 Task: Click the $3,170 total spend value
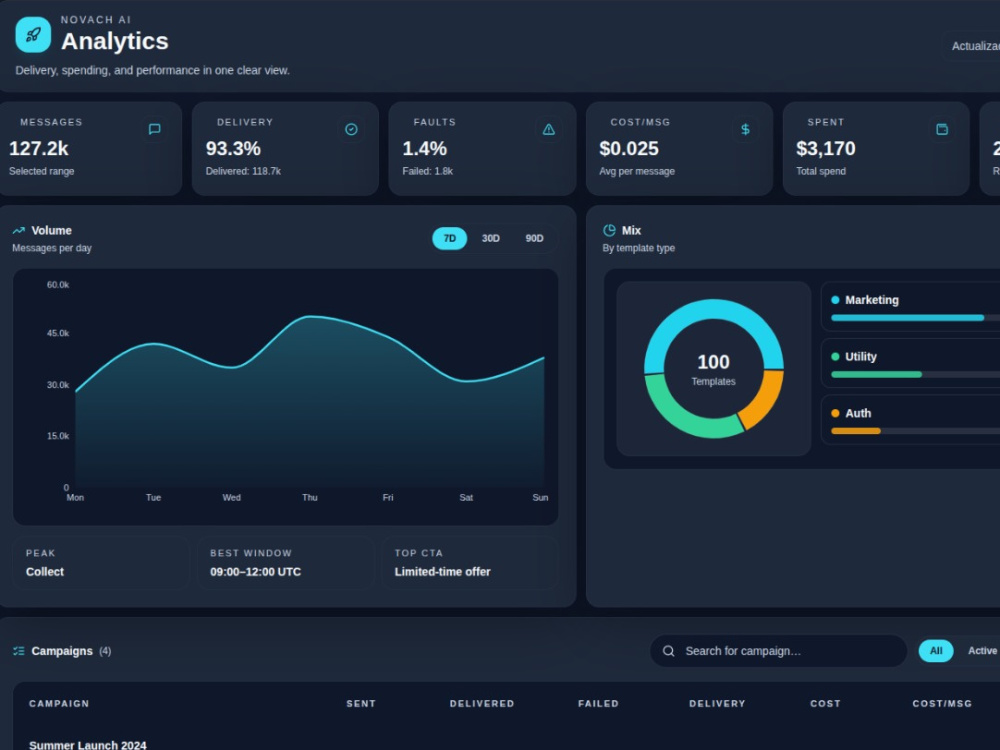(826, 149)
